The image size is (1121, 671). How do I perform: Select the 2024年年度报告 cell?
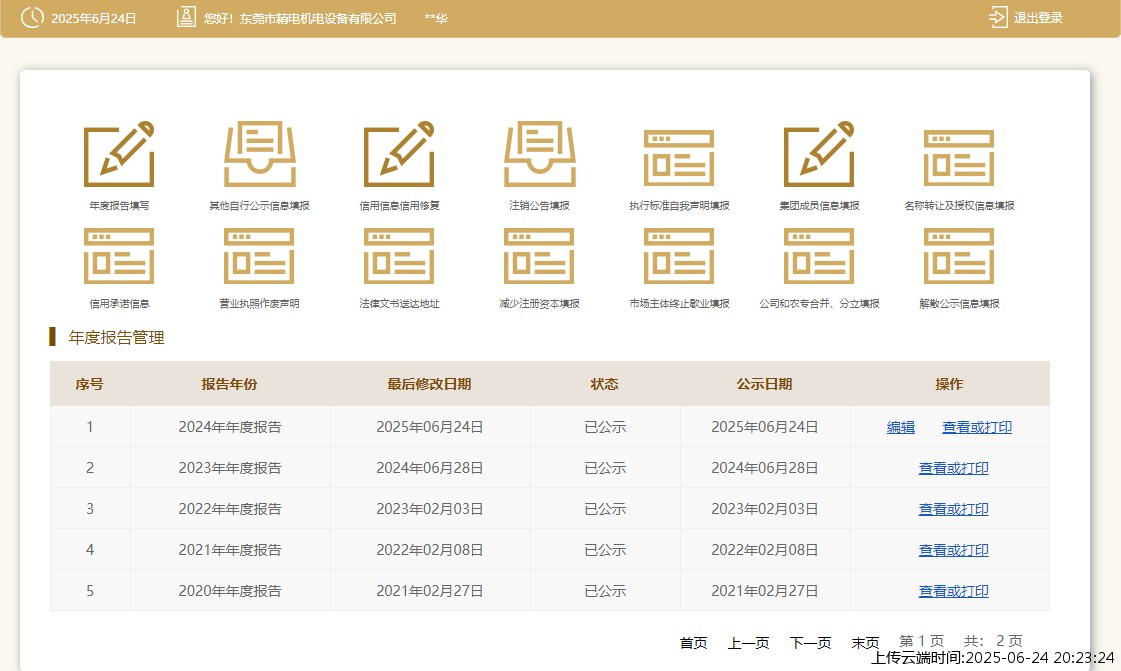230,427
